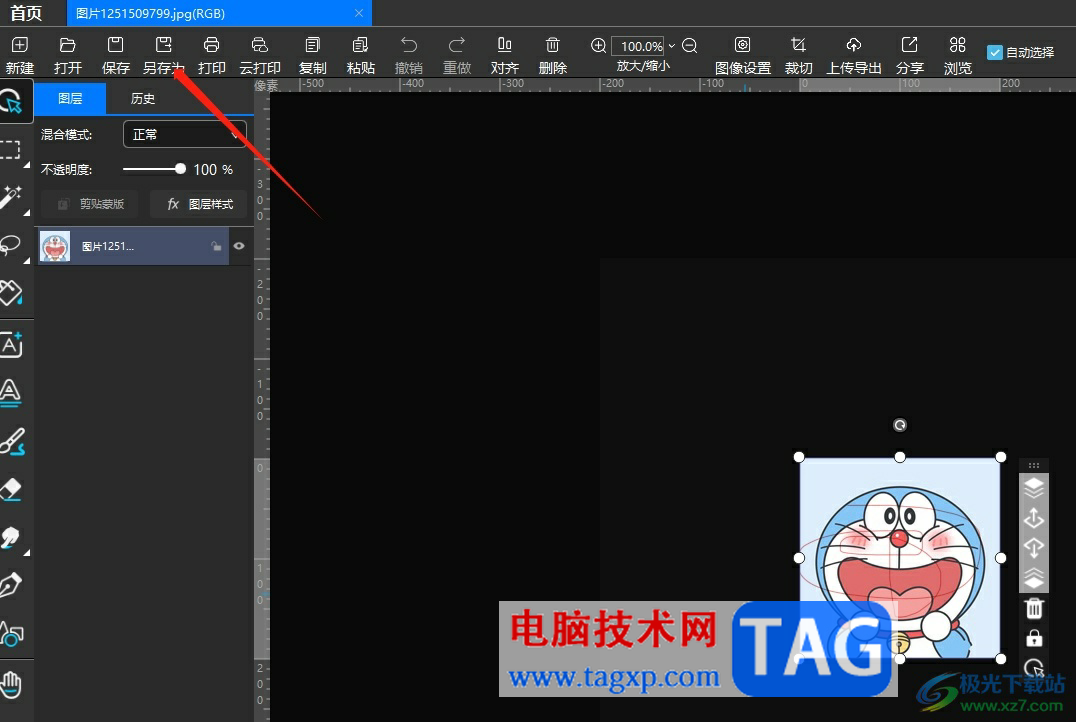Lock the selected image from floating toolbar
1076x722 pixels.
point(1034,638)
